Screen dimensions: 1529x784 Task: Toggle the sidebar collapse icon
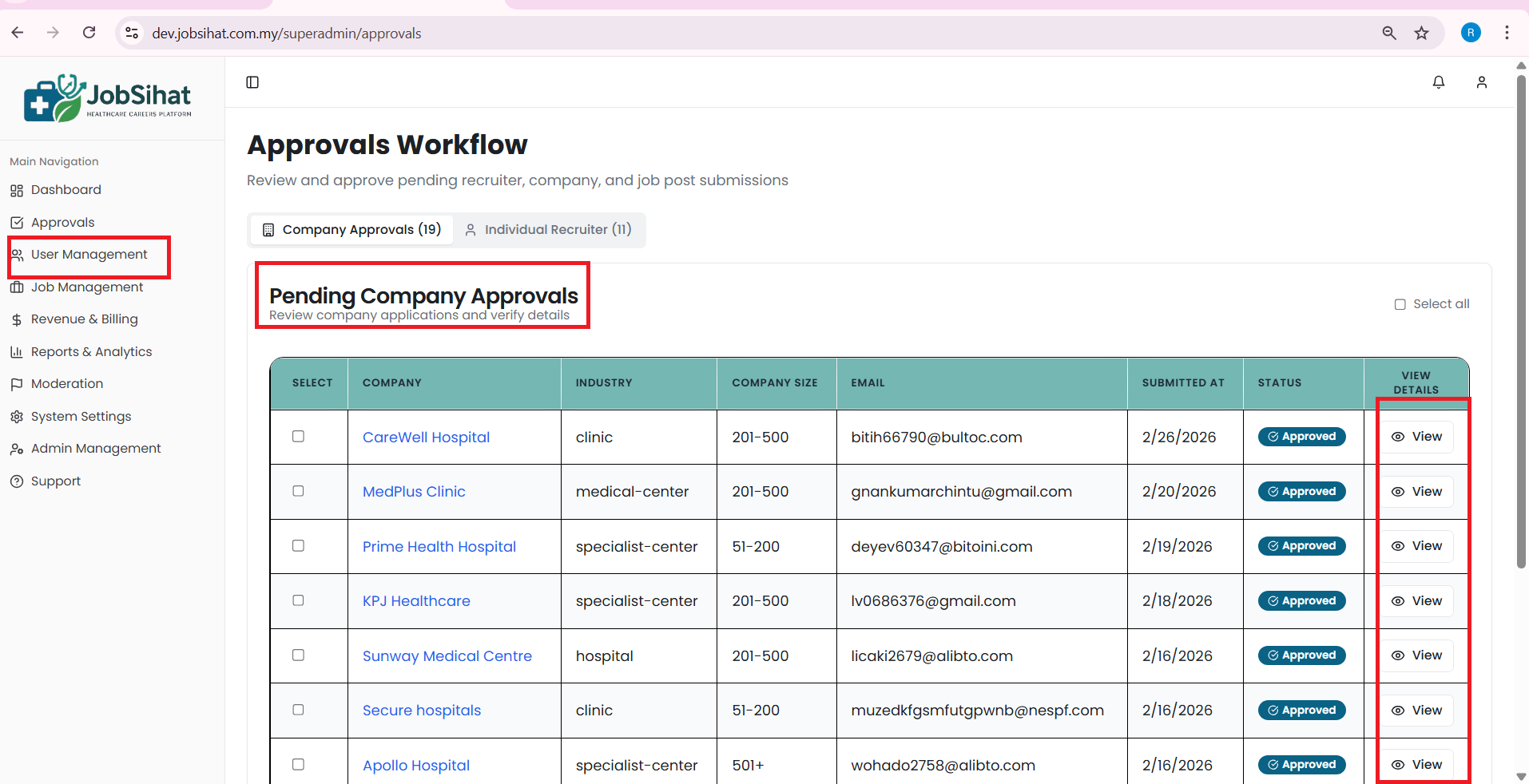click(x=252, y=82)
